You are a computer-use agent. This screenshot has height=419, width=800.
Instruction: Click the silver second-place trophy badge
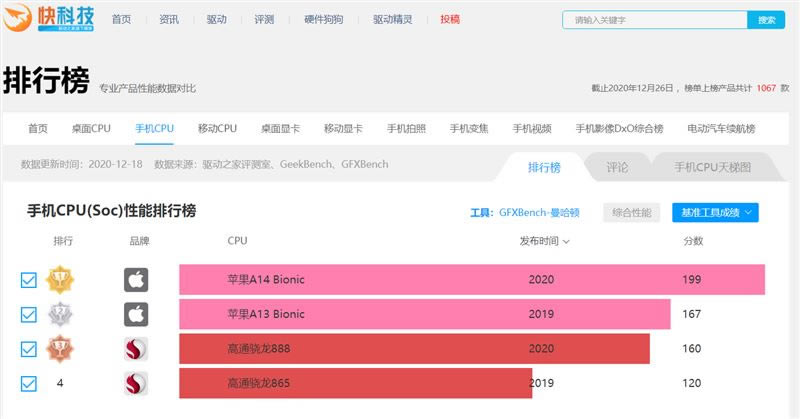60,314
